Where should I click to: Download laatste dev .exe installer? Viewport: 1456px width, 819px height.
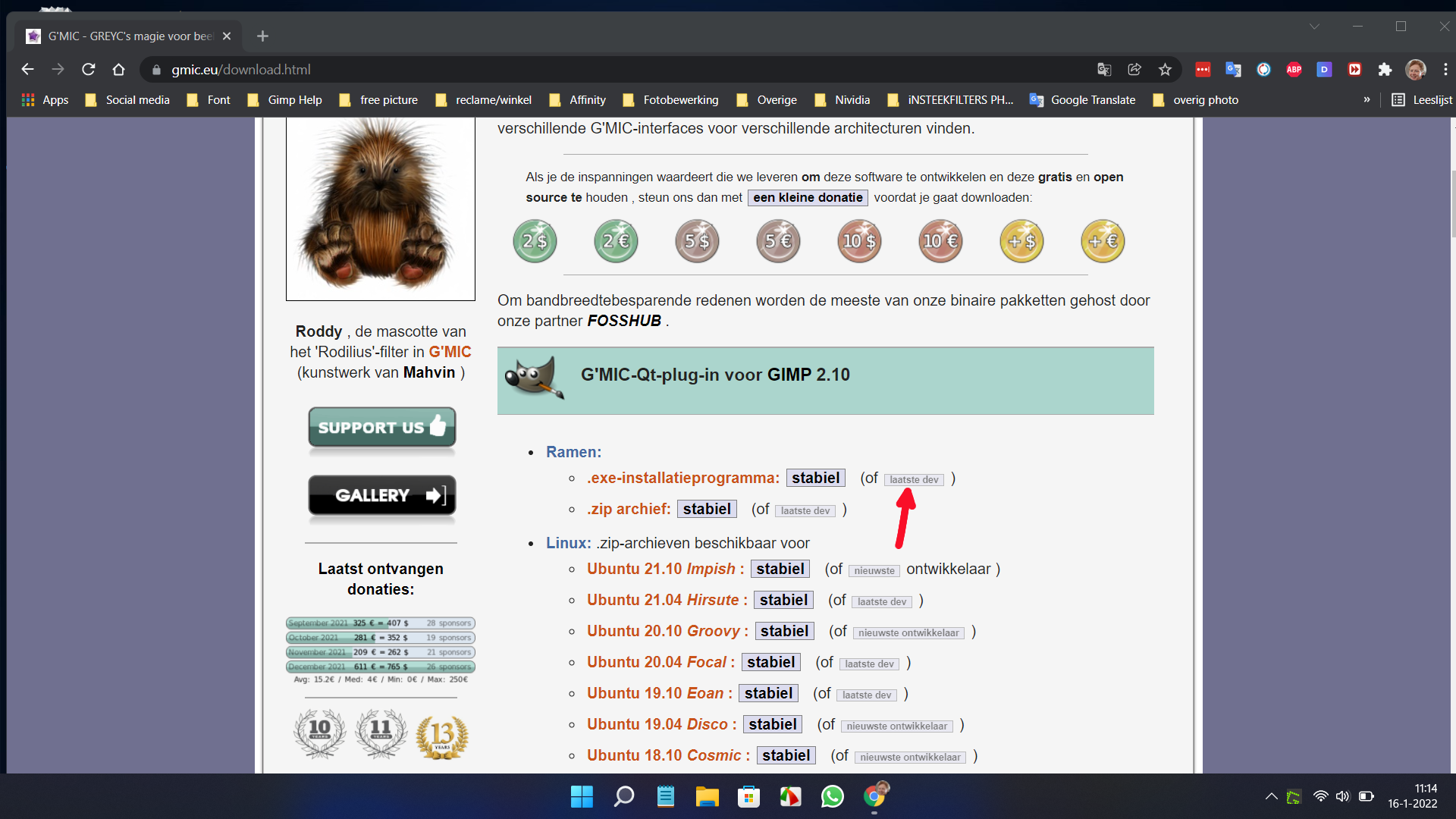(x=914, y=479)
